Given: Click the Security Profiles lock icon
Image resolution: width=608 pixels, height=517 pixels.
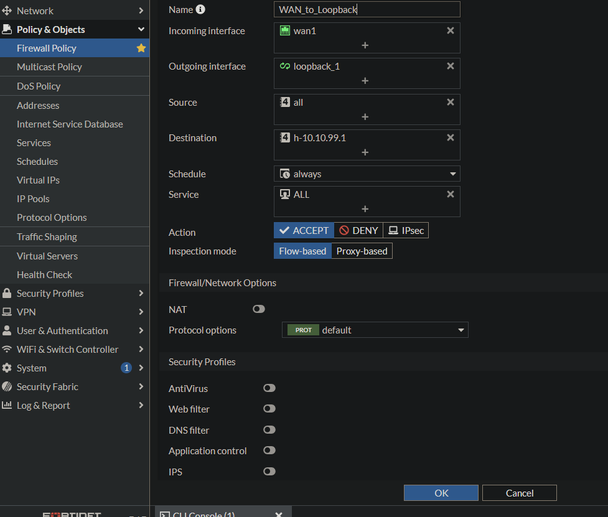Looking at the screenshot, I should pos(7,293).
